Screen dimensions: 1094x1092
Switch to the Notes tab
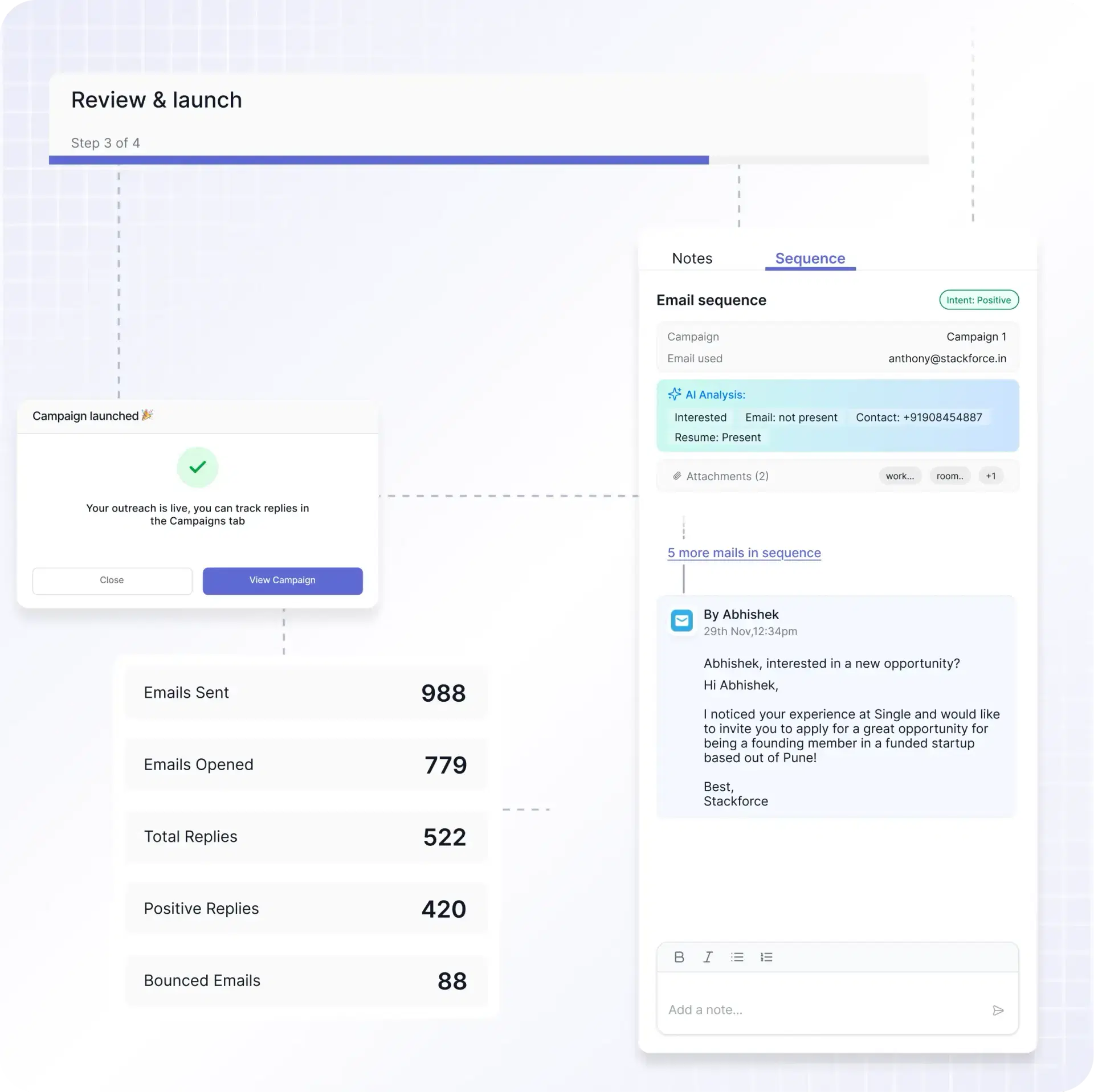(x=692, y=258)
